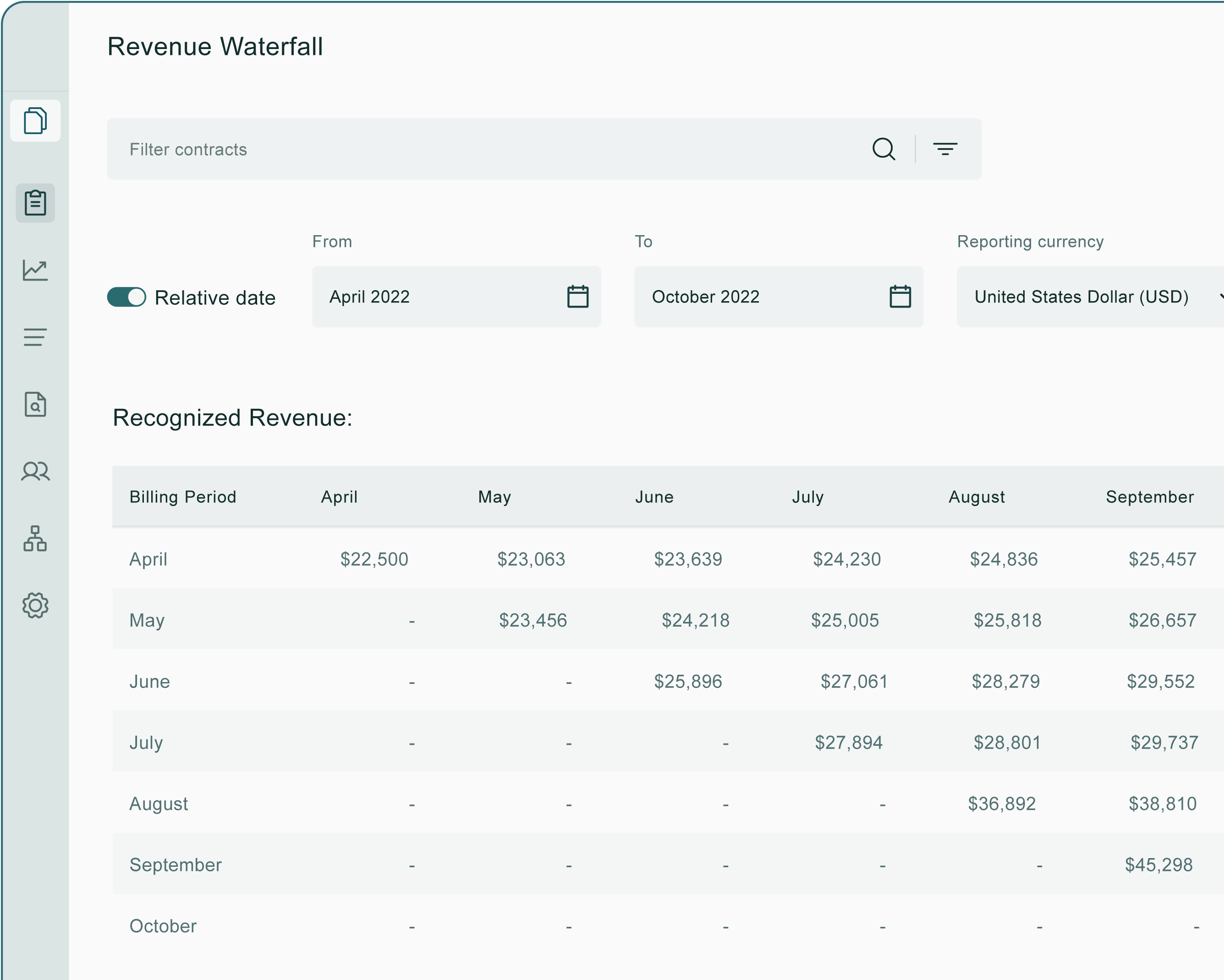Click the $22,500 cell
The width and height of the screenshot is (1224, 980).
click(374, 559)
